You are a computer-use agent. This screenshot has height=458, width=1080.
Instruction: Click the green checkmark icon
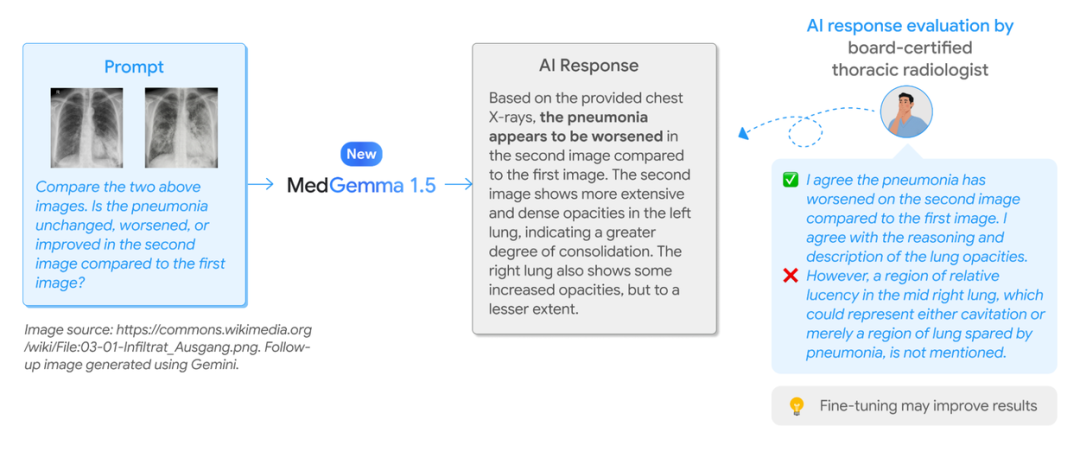789,180
